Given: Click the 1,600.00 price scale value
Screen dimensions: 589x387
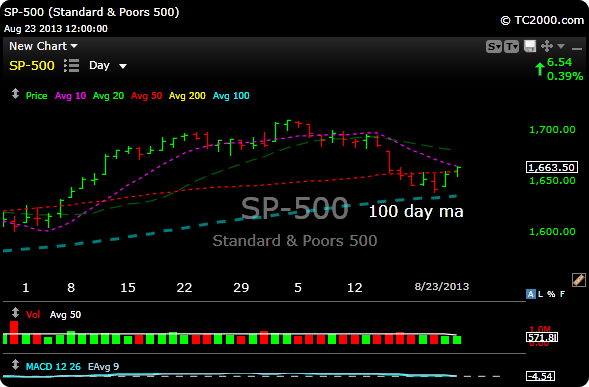Looking at the screenshot, I should pos(552,231).
